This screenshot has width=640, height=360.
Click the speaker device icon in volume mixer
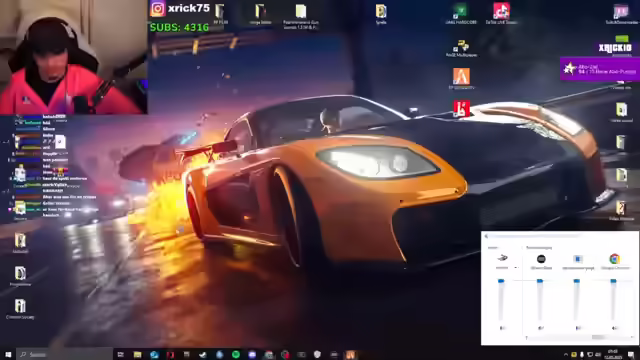(x=502, y=258)
